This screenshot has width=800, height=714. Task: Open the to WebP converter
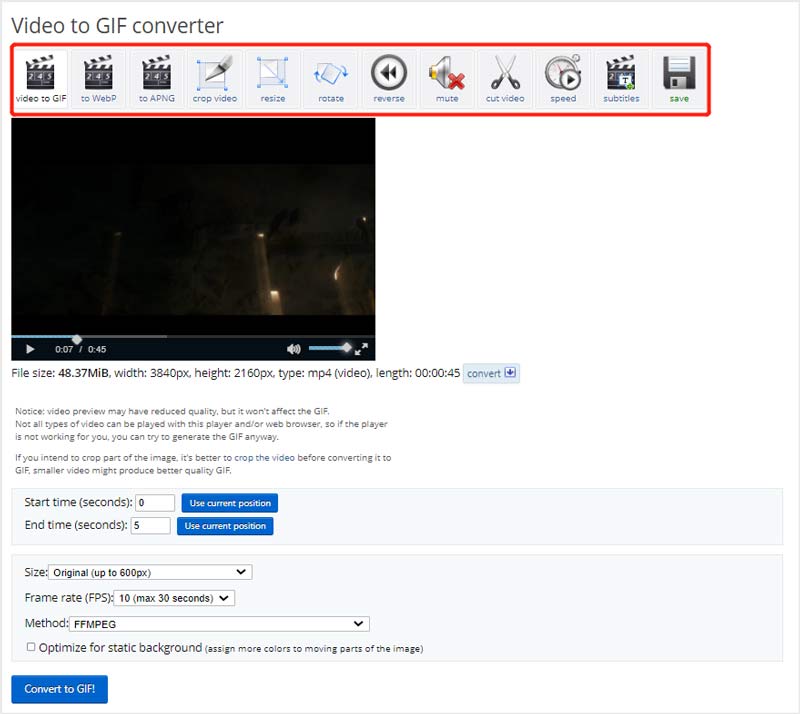[97, 78]
